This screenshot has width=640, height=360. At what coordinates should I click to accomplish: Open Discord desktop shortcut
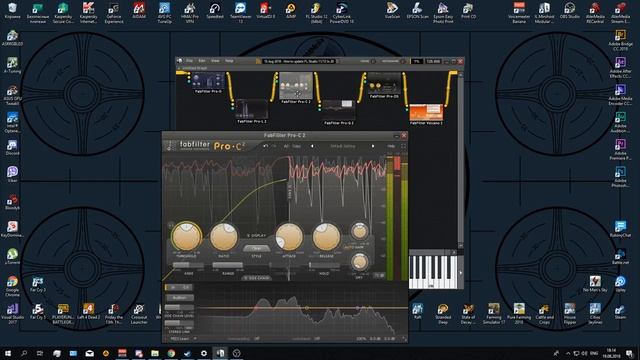(x=12, y=147)
